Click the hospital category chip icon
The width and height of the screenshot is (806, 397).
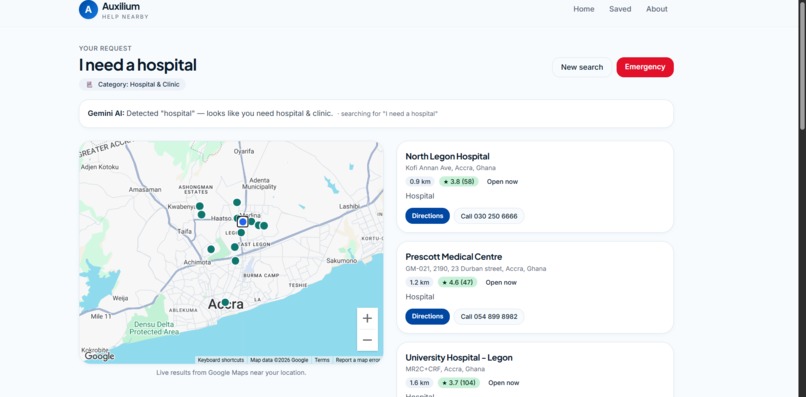(x=89, y=84)
